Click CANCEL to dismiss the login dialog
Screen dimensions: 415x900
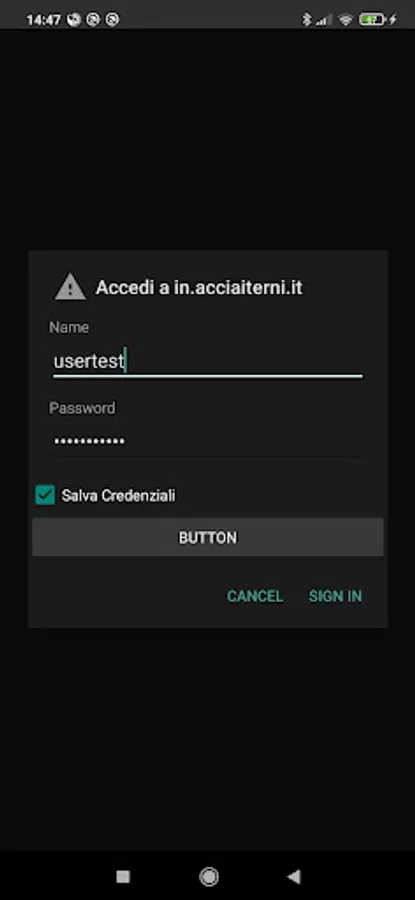tap(255, 596)
